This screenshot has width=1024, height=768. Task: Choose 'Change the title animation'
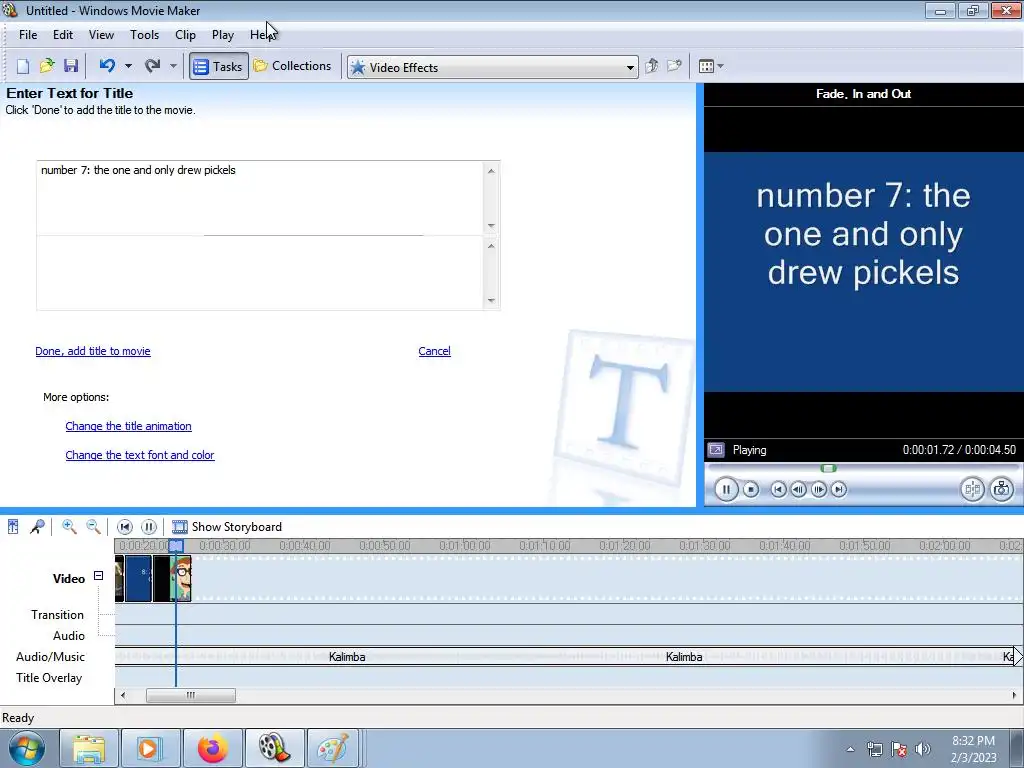coord(128,426)
